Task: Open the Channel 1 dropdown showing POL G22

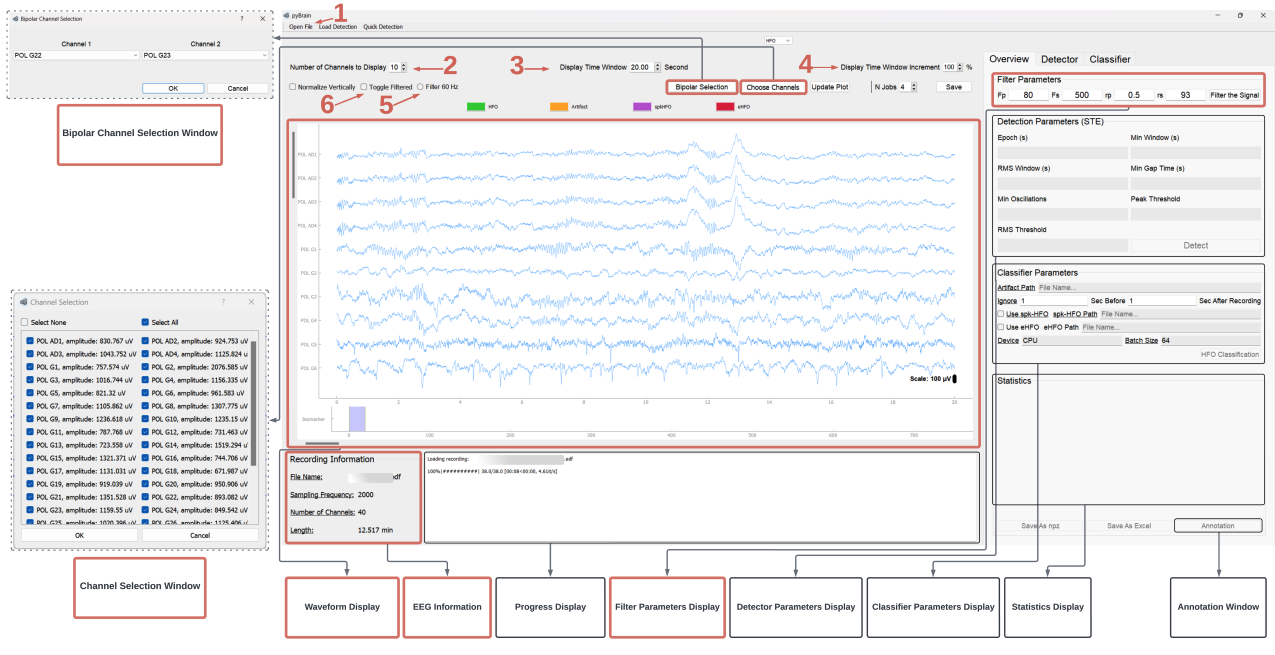Action: [76, 56]
